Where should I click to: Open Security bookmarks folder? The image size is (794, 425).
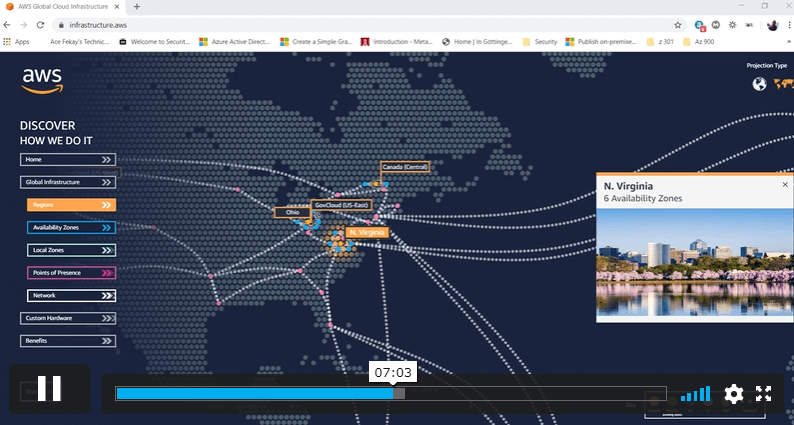point(540,42)
